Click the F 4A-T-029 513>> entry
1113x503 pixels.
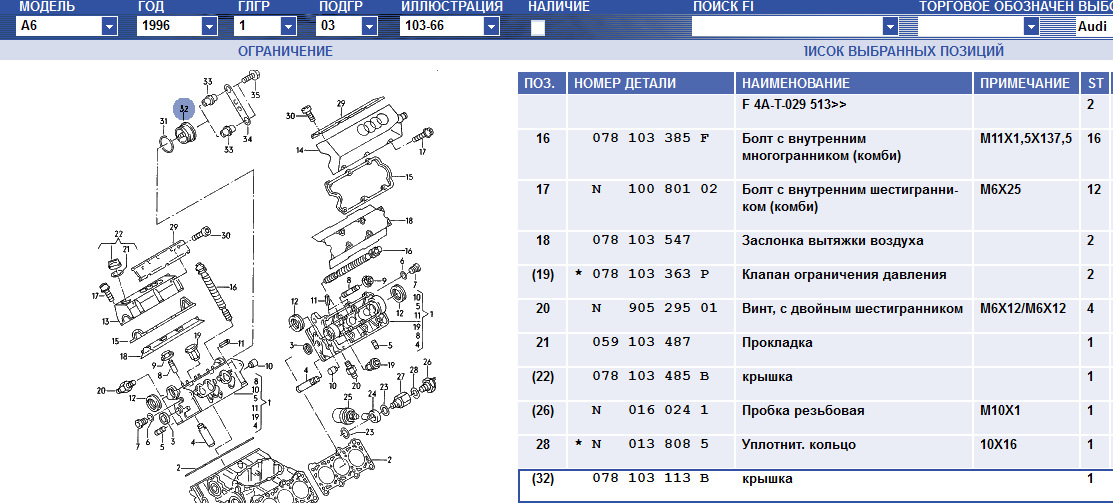(794, 104)
